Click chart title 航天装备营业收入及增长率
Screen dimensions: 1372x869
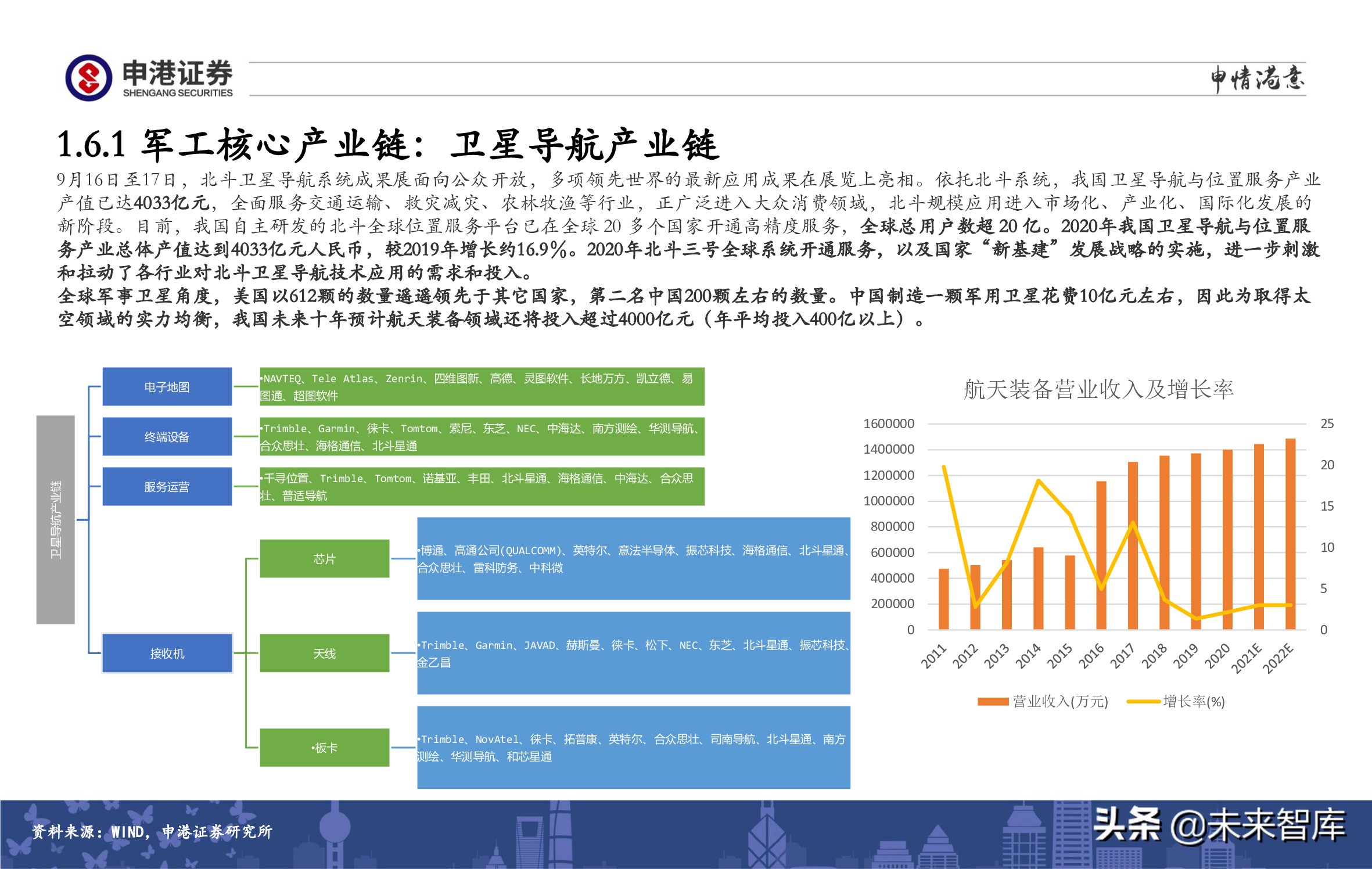pos(1098,390)
